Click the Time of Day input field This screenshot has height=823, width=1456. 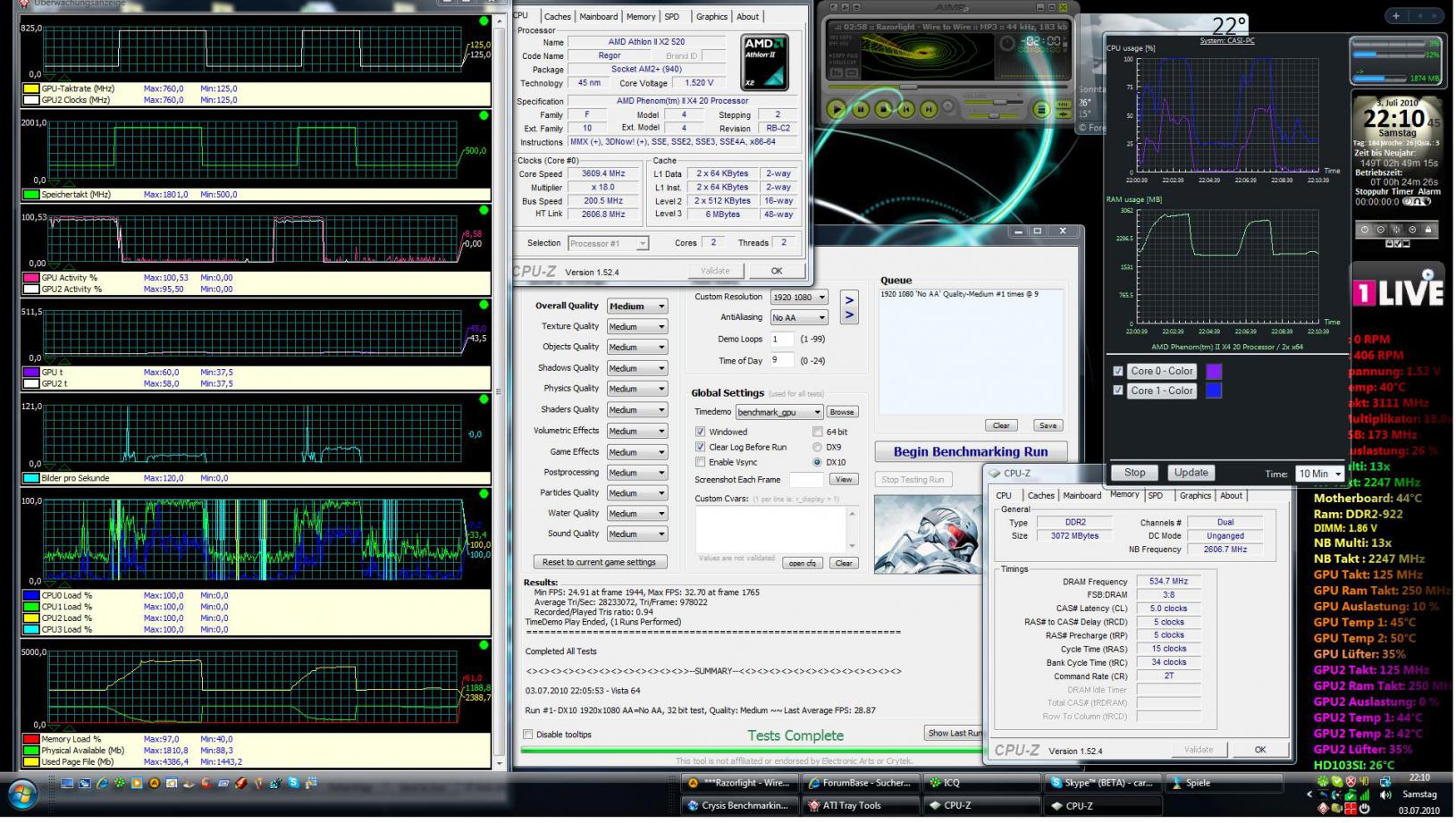coord(781,360)
